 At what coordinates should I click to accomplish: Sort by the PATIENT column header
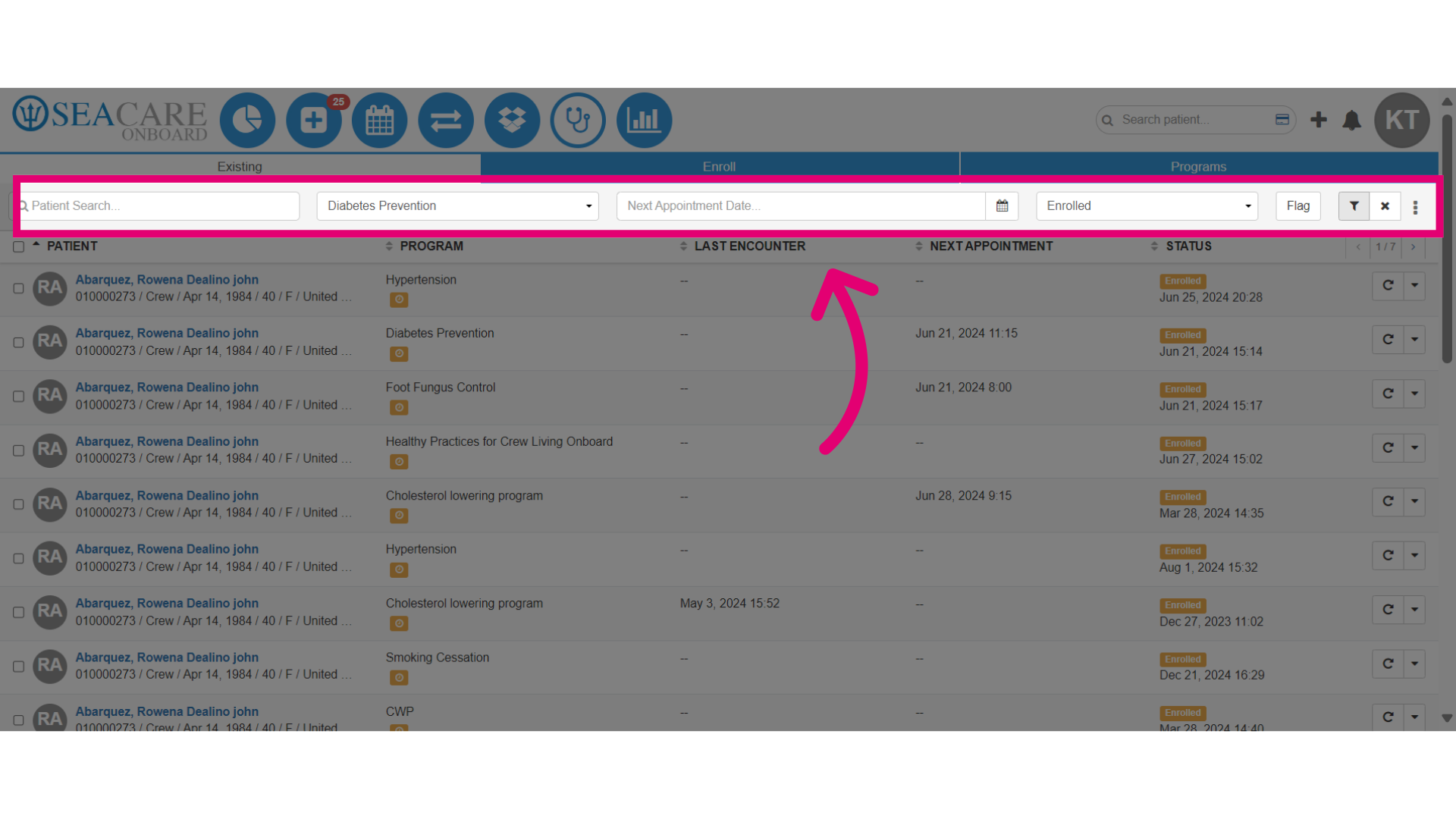coord(72,246)
